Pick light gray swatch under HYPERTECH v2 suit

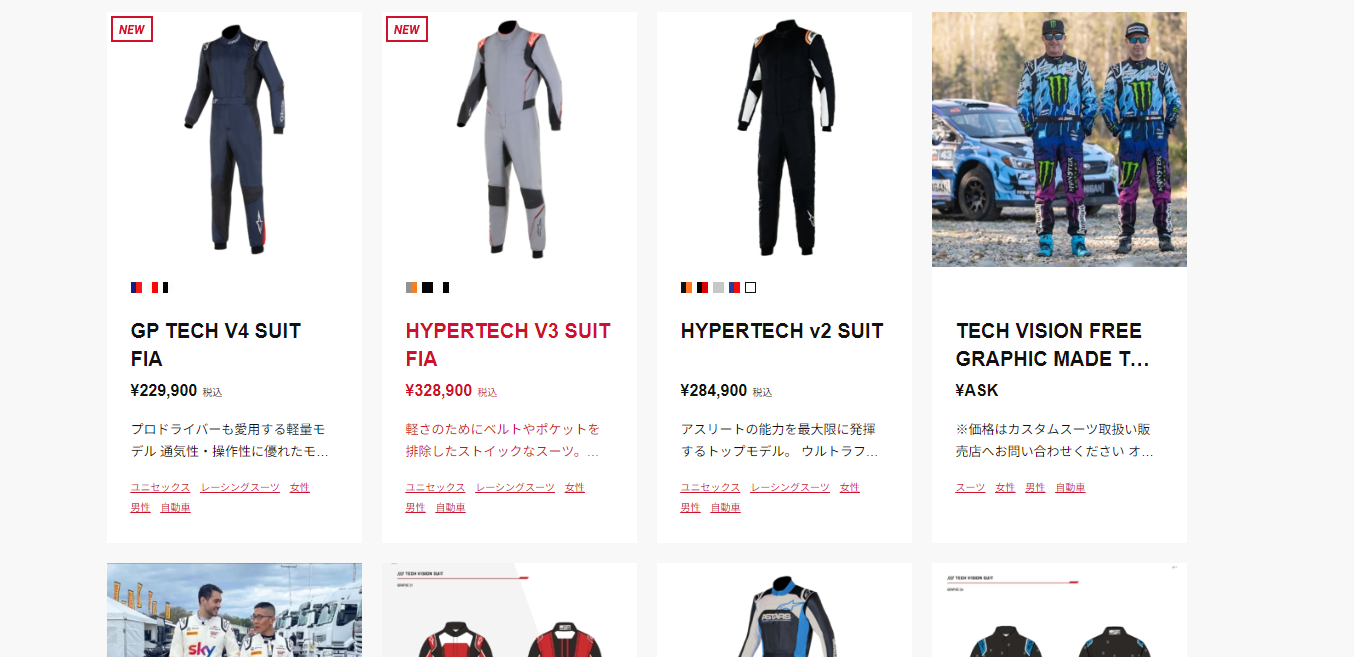[x=718, y=288]
